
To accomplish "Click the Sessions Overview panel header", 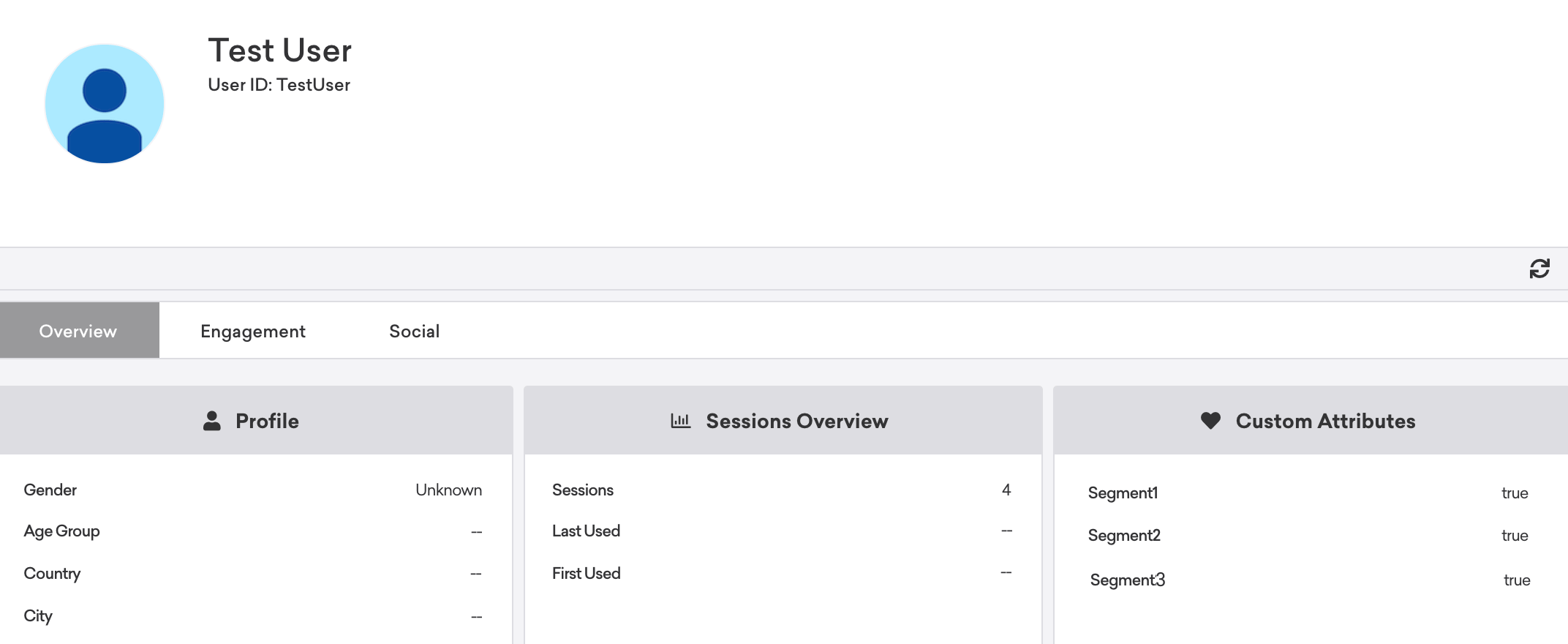I will tap(796, 421).
